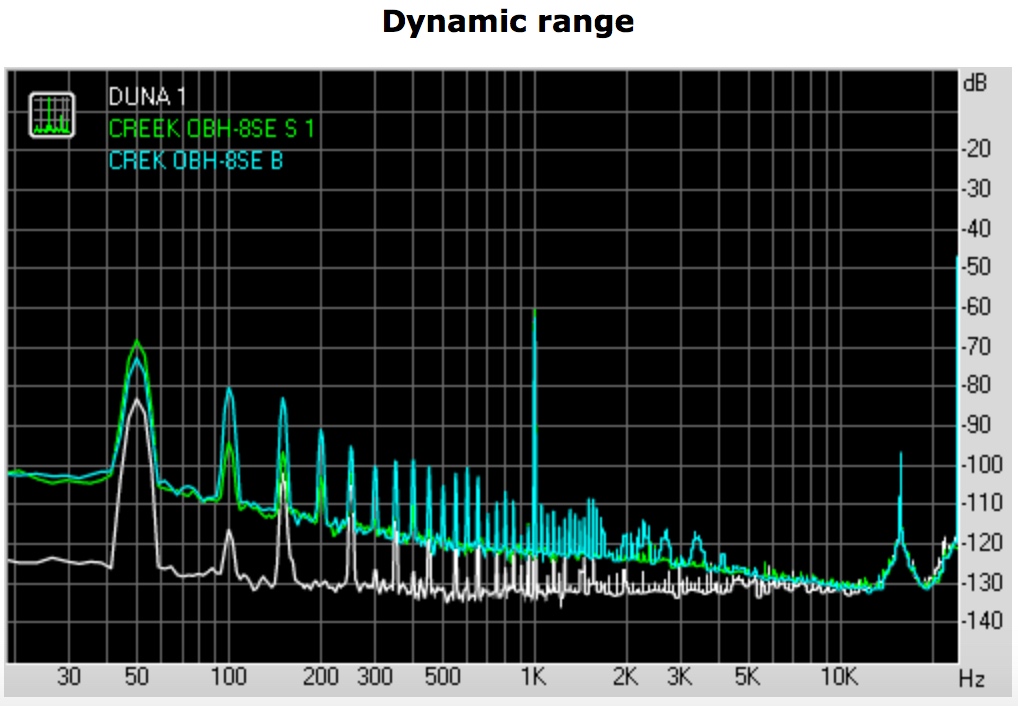Click the Dynamic range chart title
1018x706 pixels.
click(x=508, y=22)
